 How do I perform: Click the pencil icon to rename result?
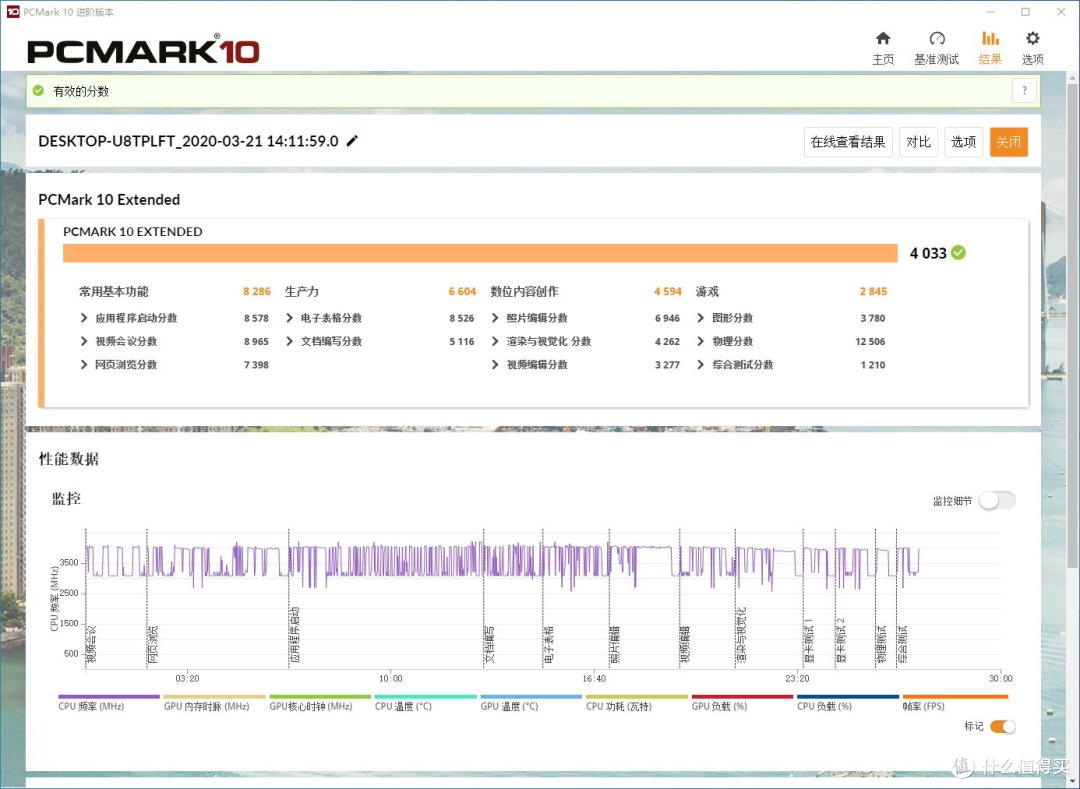coord(352,141)
